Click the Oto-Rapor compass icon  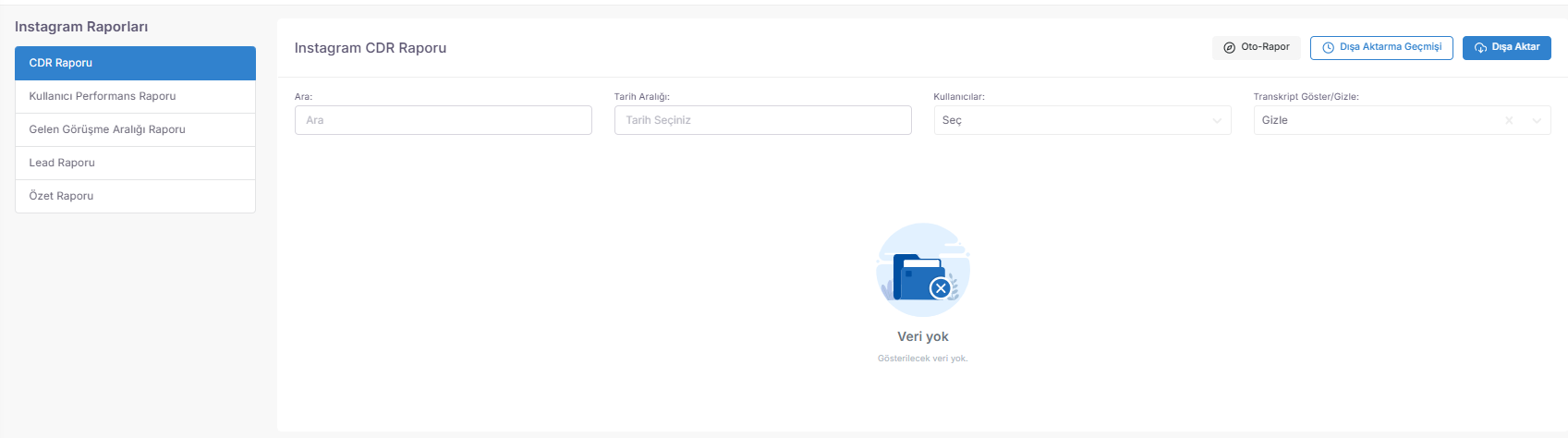1229,47
